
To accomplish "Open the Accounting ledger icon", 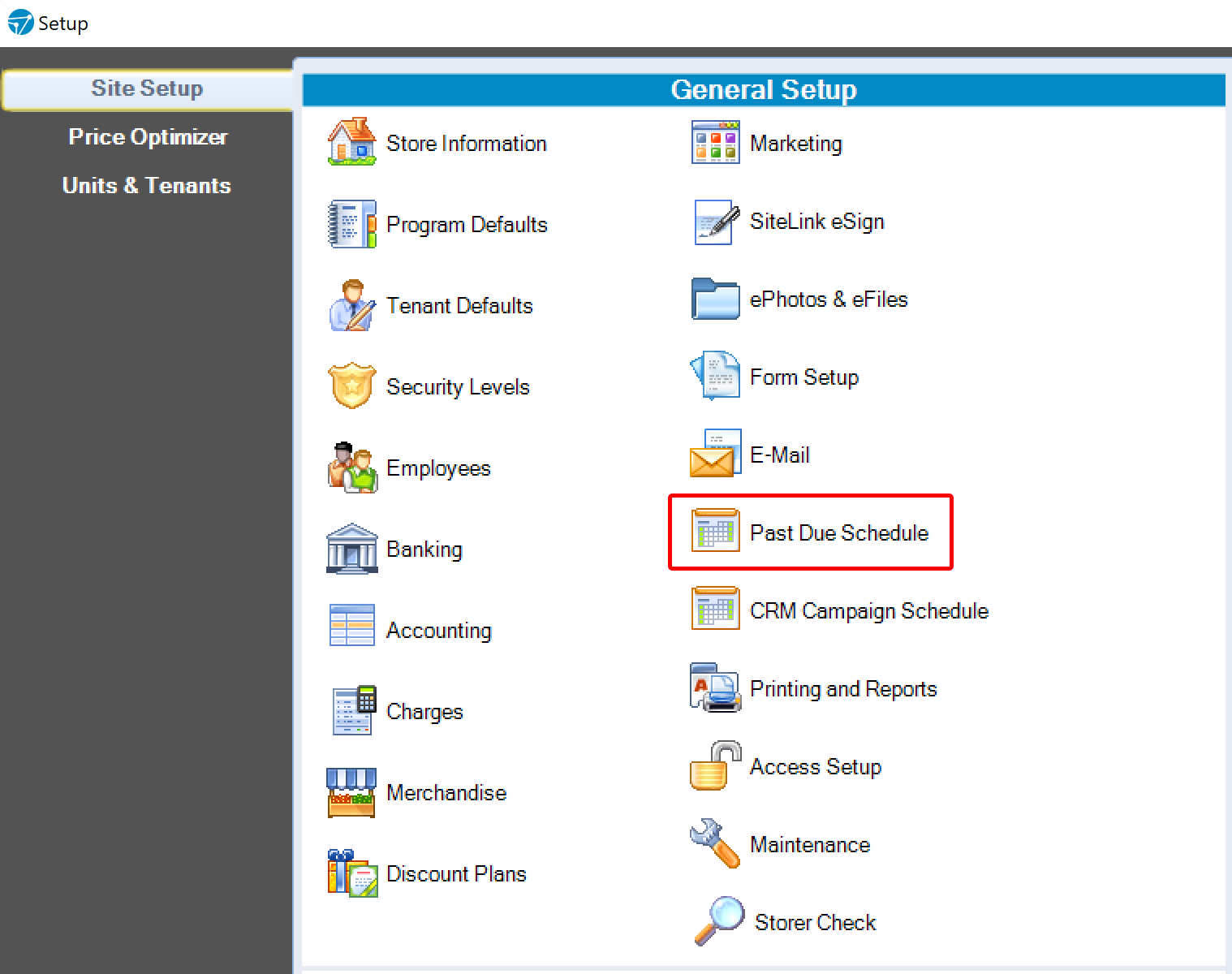I will click(351, 625).
